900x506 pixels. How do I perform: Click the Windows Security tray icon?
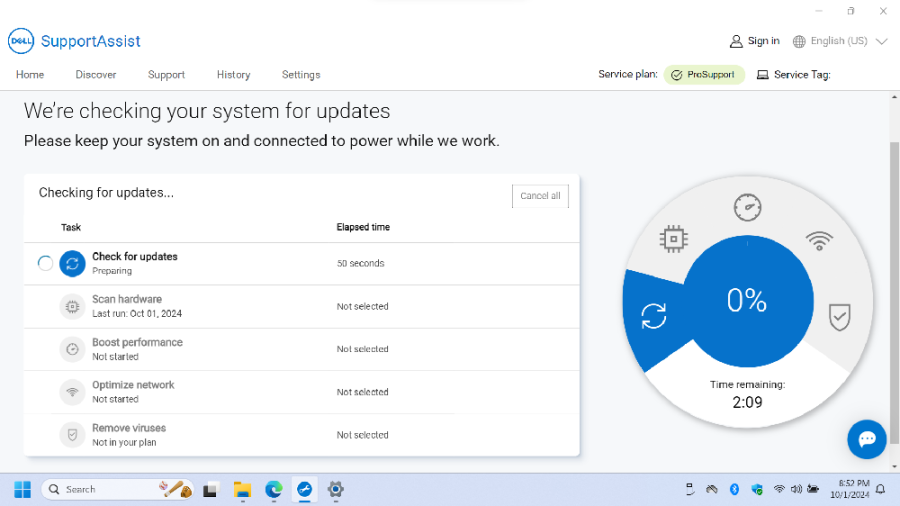pyautogui.click(x=757, y=489)
